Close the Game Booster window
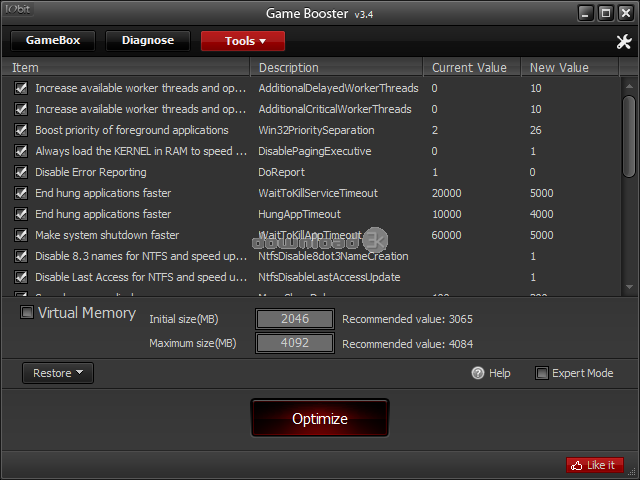This screenshot has width=640, height=480. (x=626, y=13)
